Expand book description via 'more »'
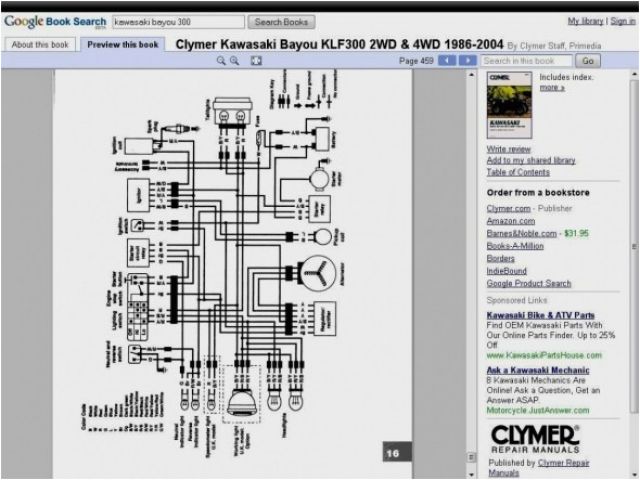Screen dimensions: 640x480 point(551,88)
